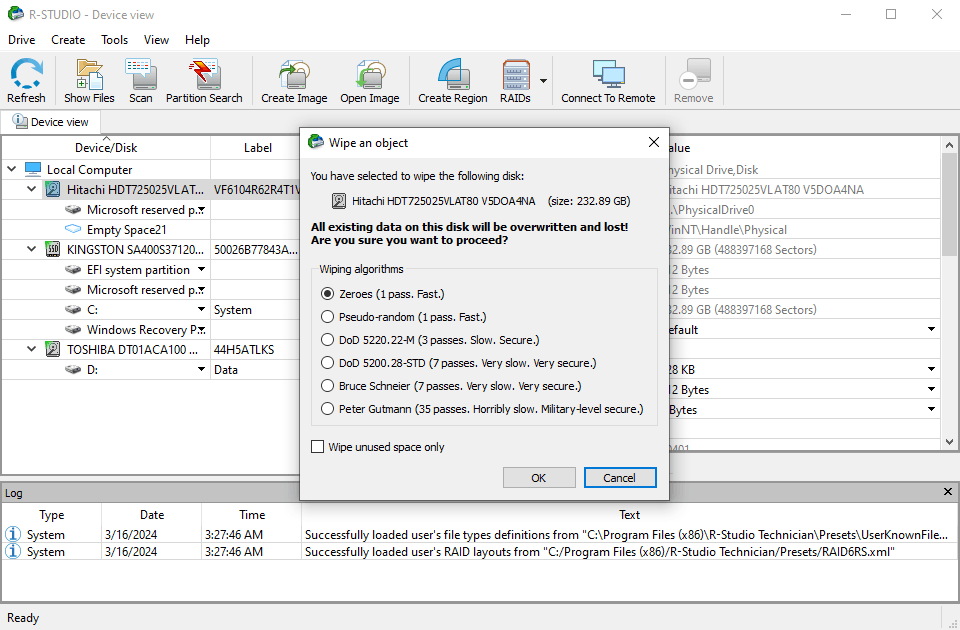Select the Pseudo-random wiping algorithm
Image resolution: width=960 pixels, height=630 pixels.
[x=327, y=316]
